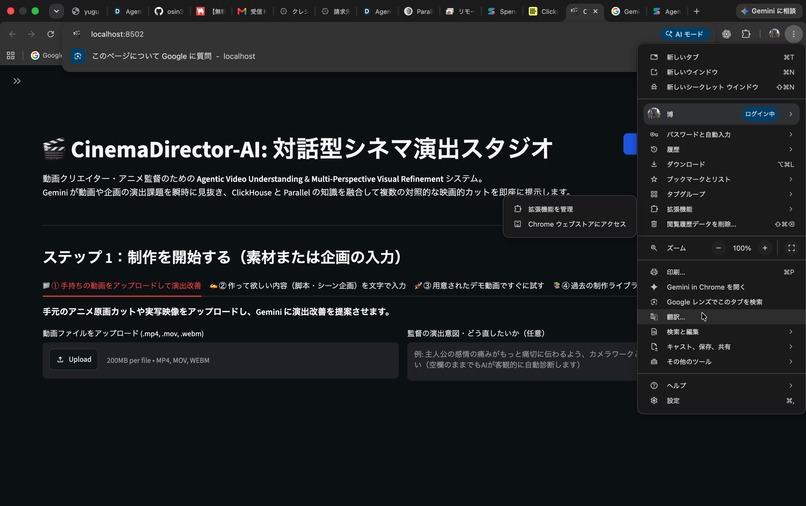Viewport: 806px width, 506px height.
Task: Select Google レンズでこのタブを検索 menu item
Action: coord(721,302)
